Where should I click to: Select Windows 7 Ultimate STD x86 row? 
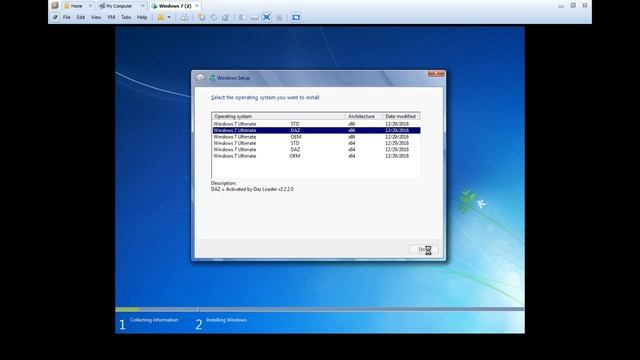[x=316, y=124]
